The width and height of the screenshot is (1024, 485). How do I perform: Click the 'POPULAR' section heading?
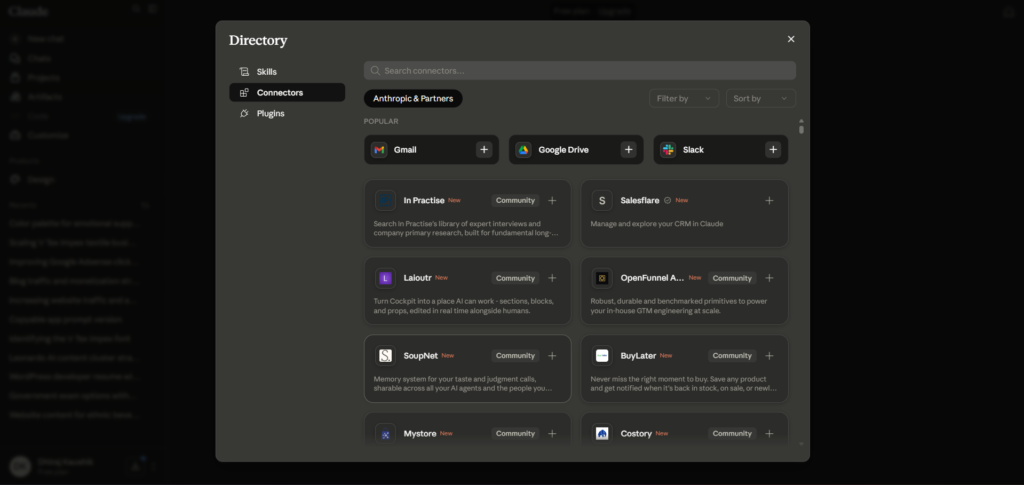point(381,121)
